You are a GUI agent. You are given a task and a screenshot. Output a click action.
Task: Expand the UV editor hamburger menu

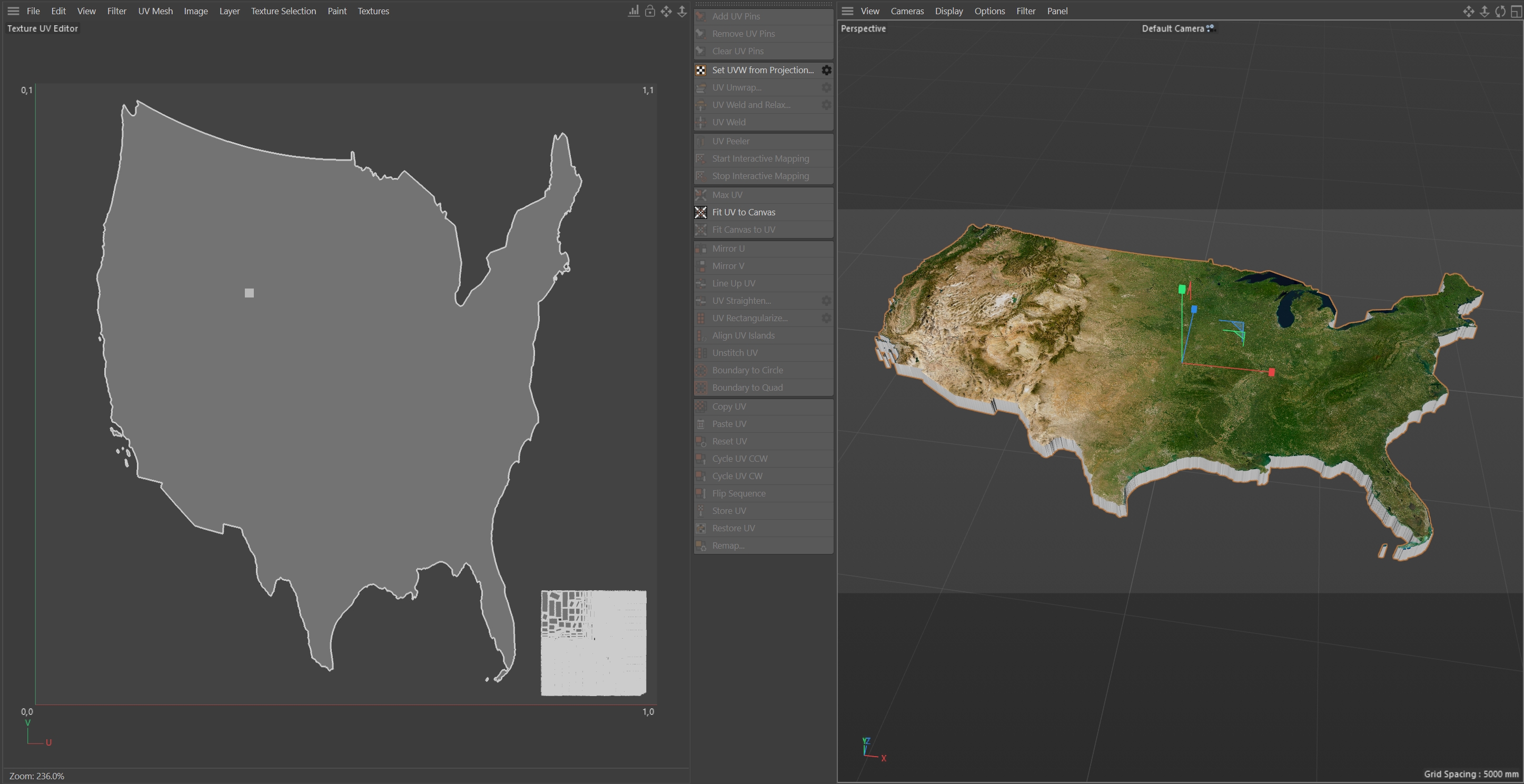pos(13,11)
